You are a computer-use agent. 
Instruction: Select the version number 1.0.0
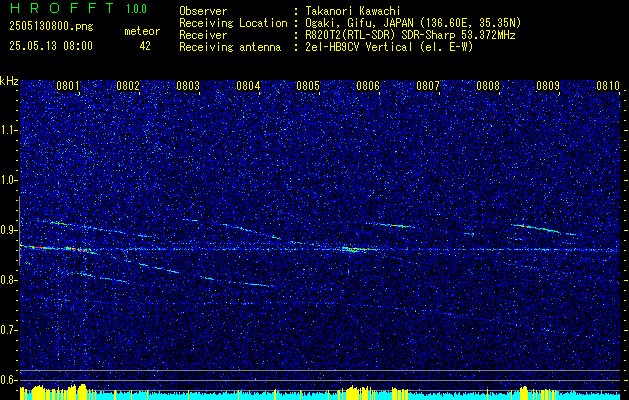136,9
